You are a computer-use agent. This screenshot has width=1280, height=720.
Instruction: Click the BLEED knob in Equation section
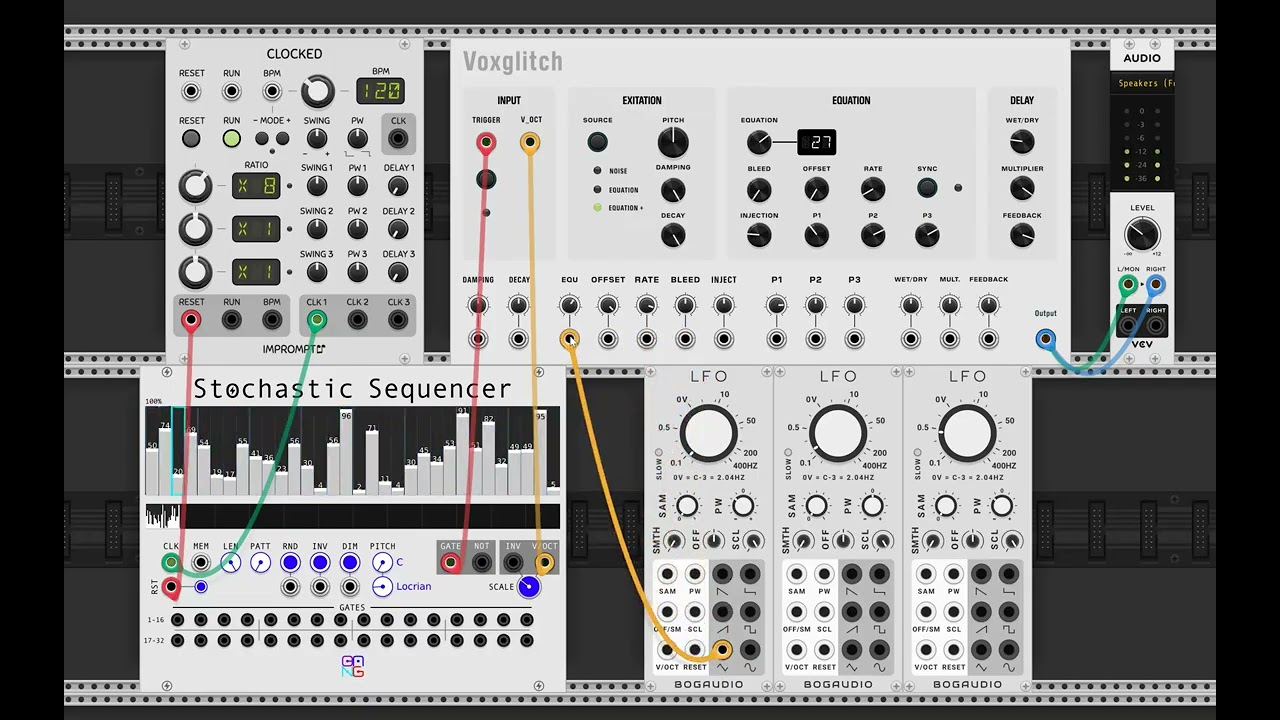coord(759,189)
